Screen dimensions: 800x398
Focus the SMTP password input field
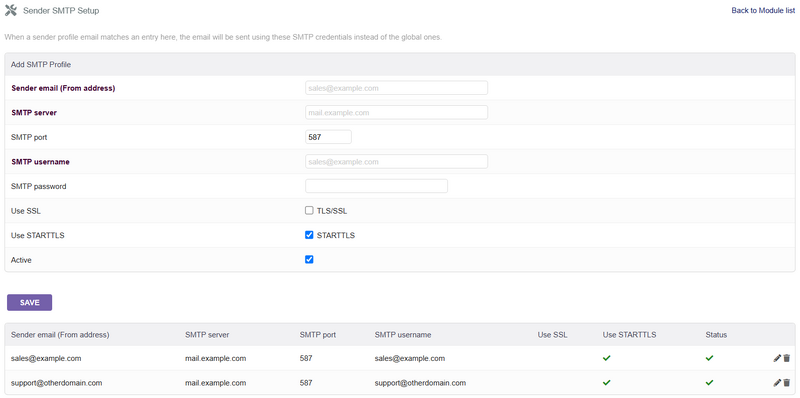point(376,186)
